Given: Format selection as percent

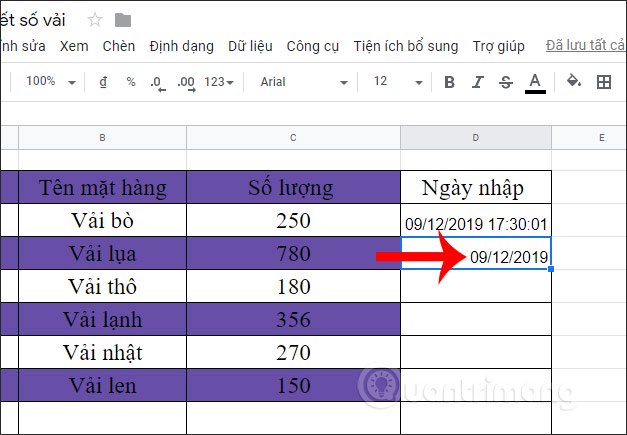Looking at the screenshot, I should pos(131,82).
